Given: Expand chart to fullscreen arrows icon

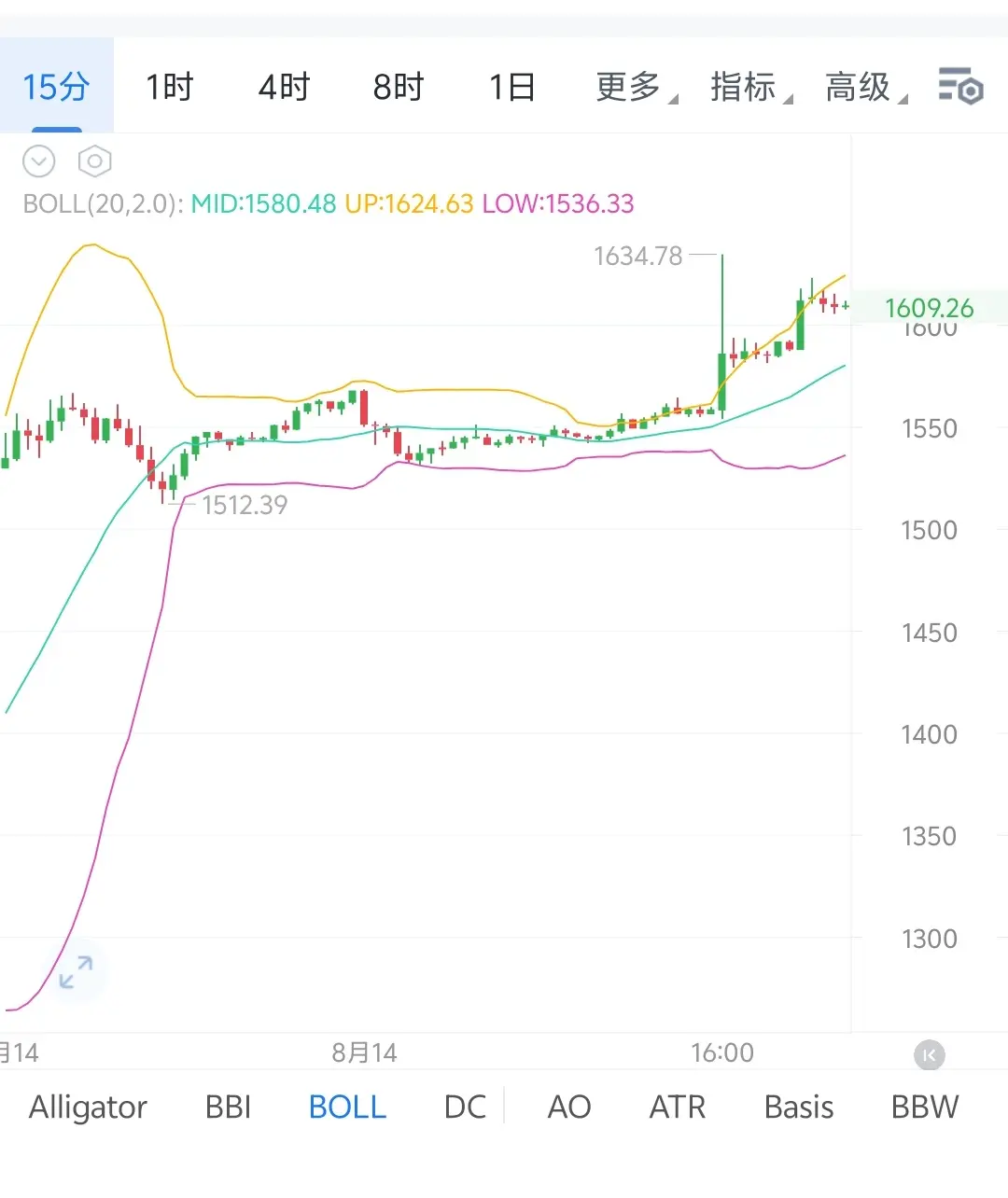Looking at the screenshot, I should point(76,971).
